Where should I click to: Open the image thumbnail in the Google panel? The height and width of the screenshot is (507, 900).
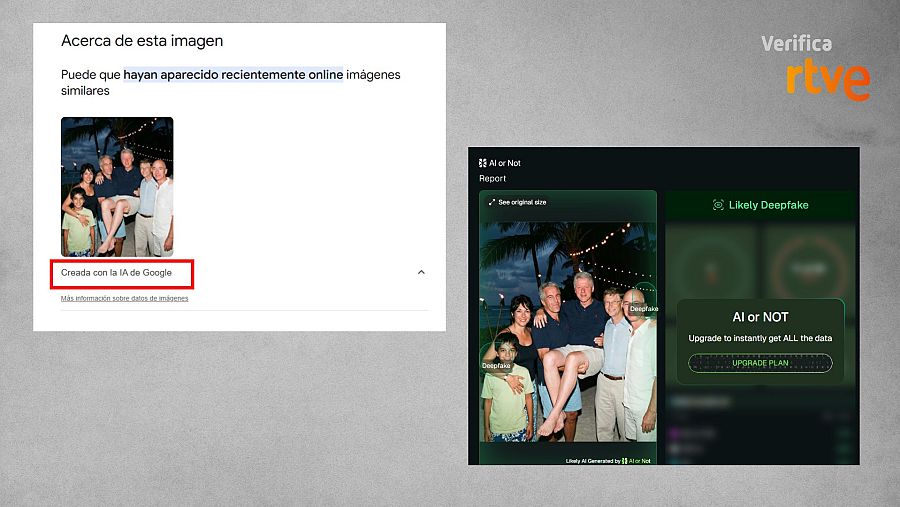(x=117, y=187)
